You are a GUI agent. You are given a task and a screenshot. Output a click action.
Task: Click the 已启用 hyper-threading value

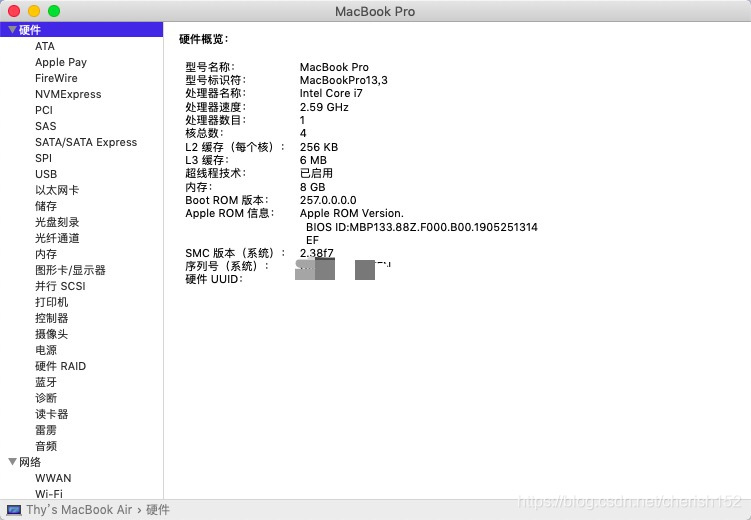click(316, 173)
